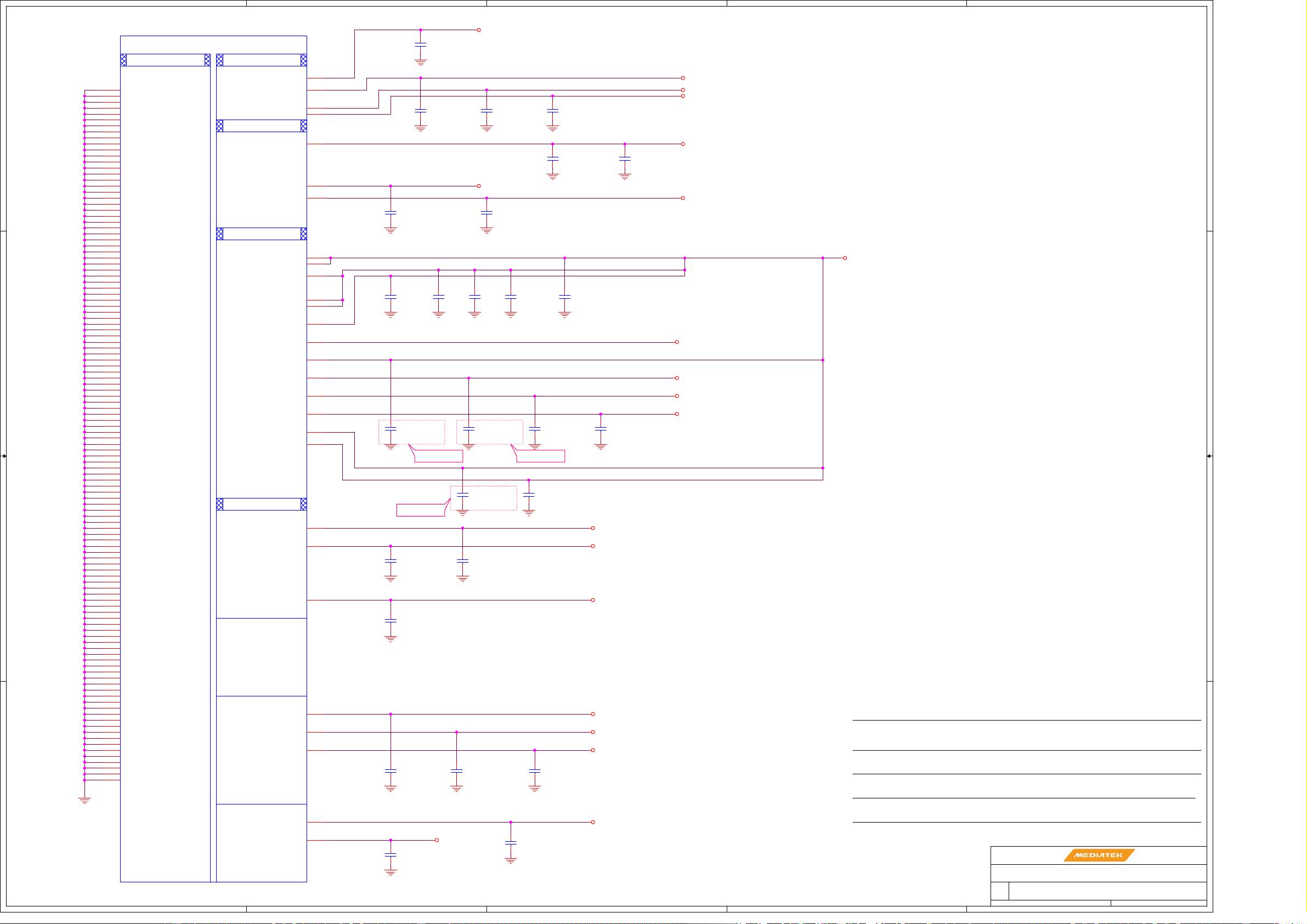Expand the second hatched connector section divider
This screenshot has height=924, width=1307.
(262, 125)
